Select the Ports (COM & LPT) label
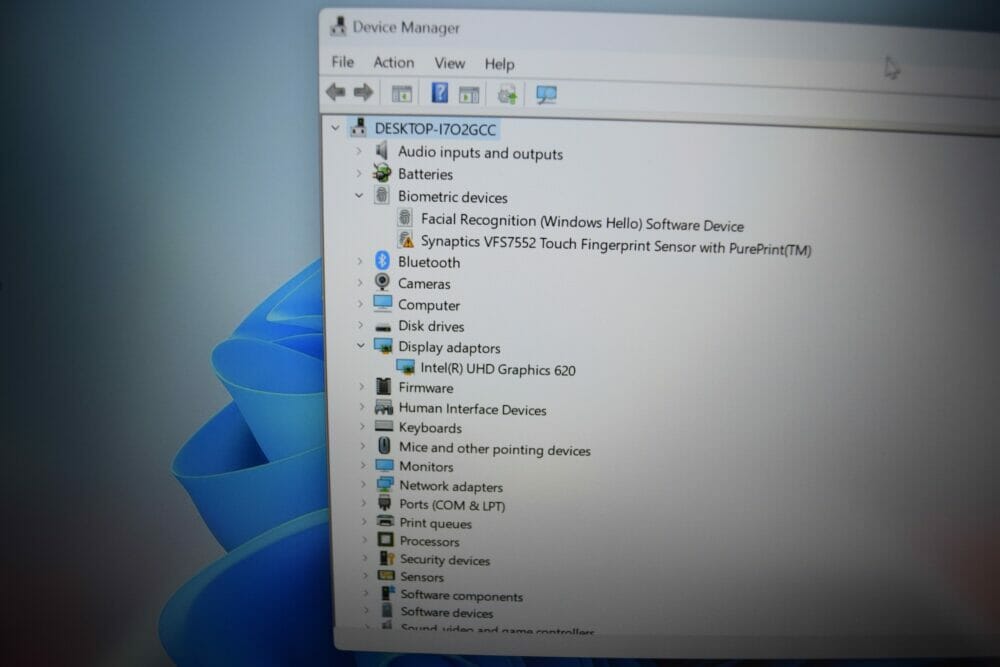 click(452, 505)
